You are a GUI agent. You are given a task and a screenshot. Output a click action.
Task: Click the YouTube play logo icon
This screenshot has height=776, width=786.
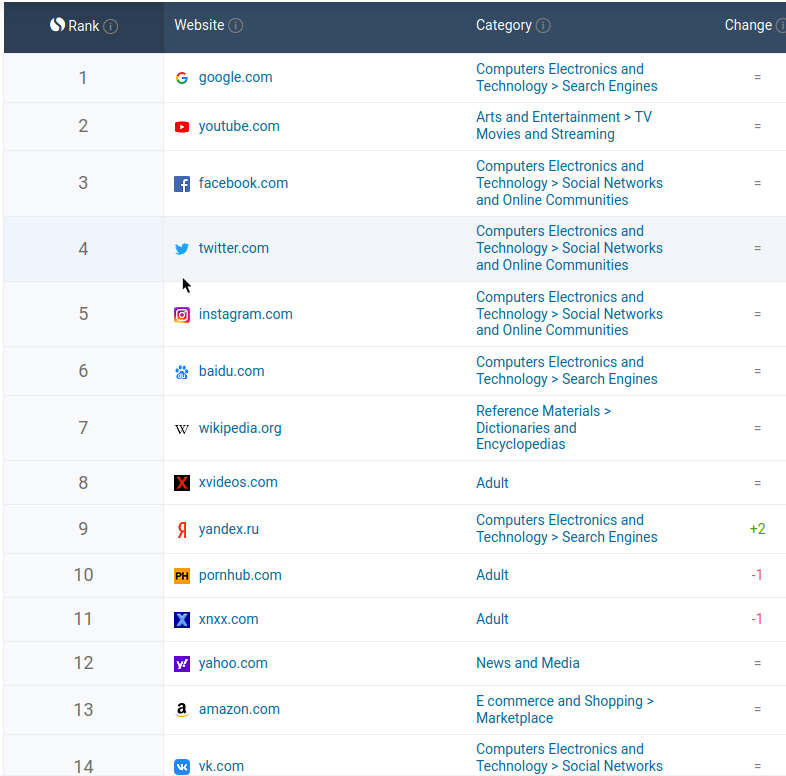(181, 127)
